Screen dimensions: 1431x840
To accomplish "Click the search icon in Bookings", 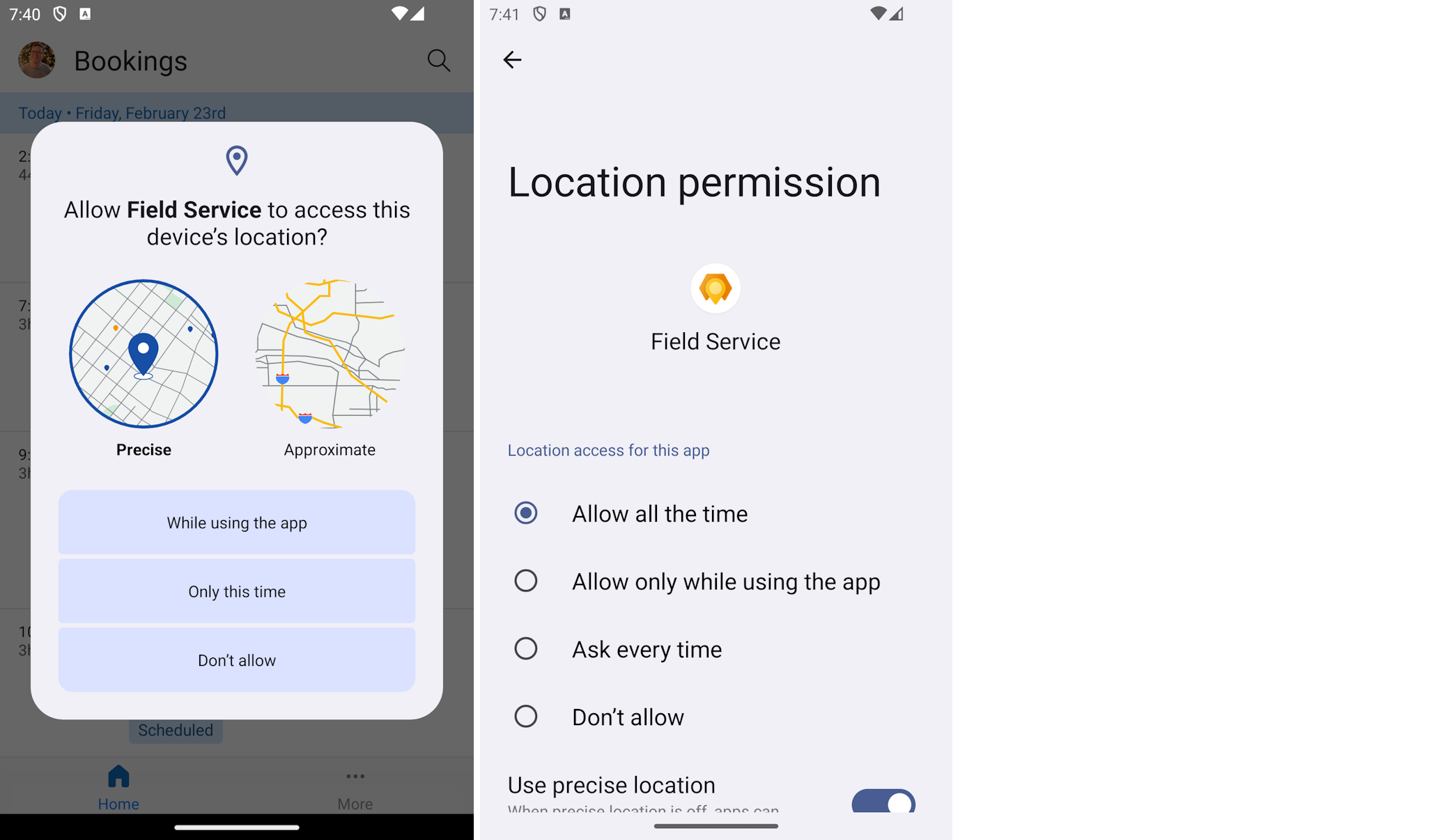I will coord(439,60).
